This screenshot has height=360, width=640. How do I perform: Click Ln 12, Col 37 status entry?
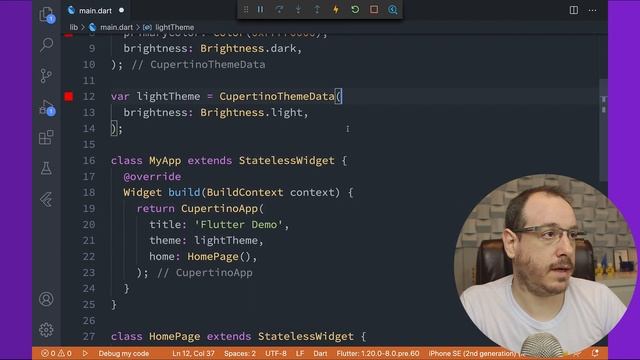pyautogui.click(x=193, y=353)
